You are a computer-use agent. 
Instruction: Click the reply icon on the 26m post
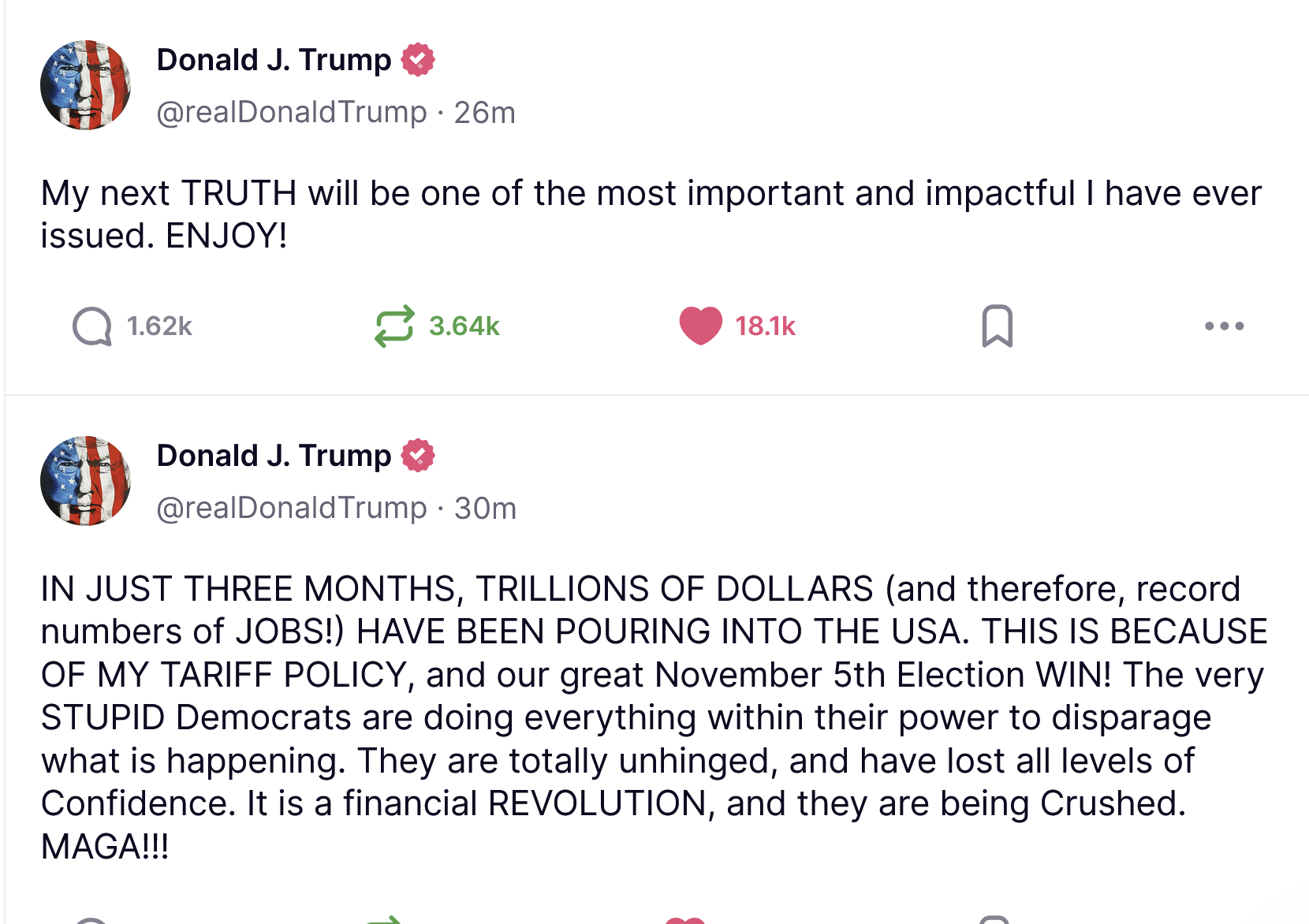pos(92,326)
